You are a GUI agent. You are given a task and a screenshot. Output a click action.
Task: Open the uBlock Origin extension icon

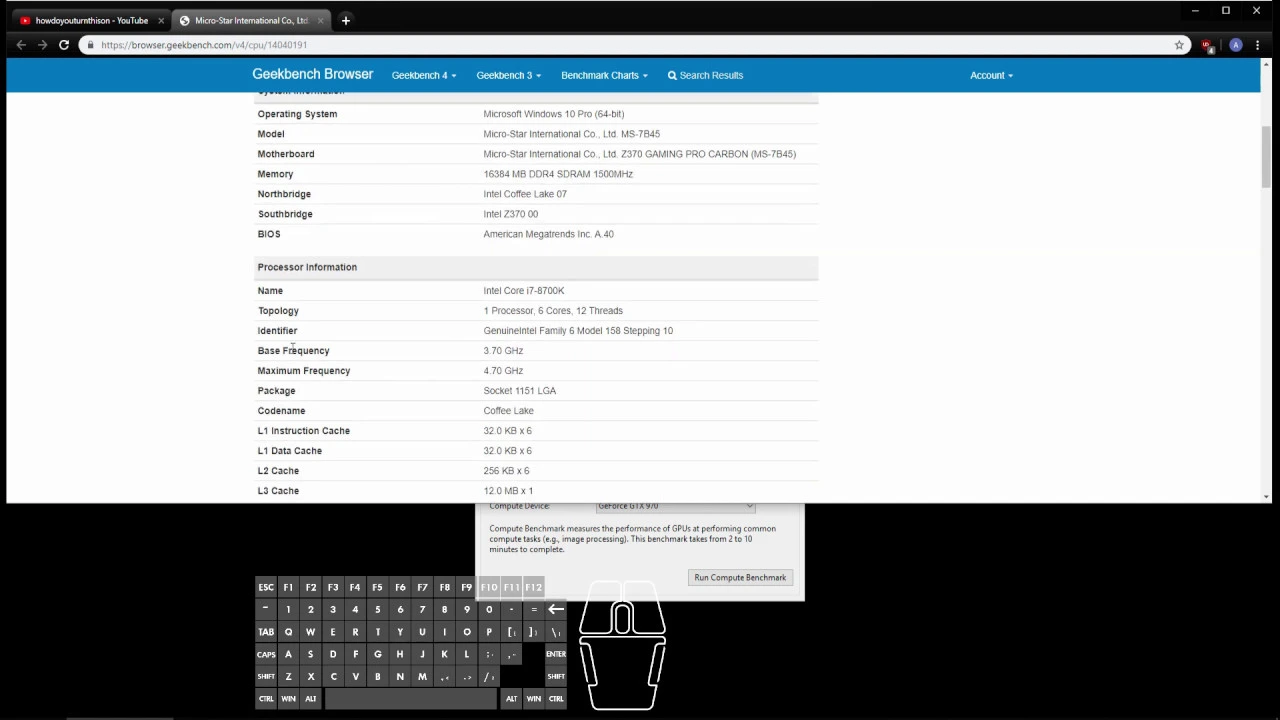tap(1207, 45)
